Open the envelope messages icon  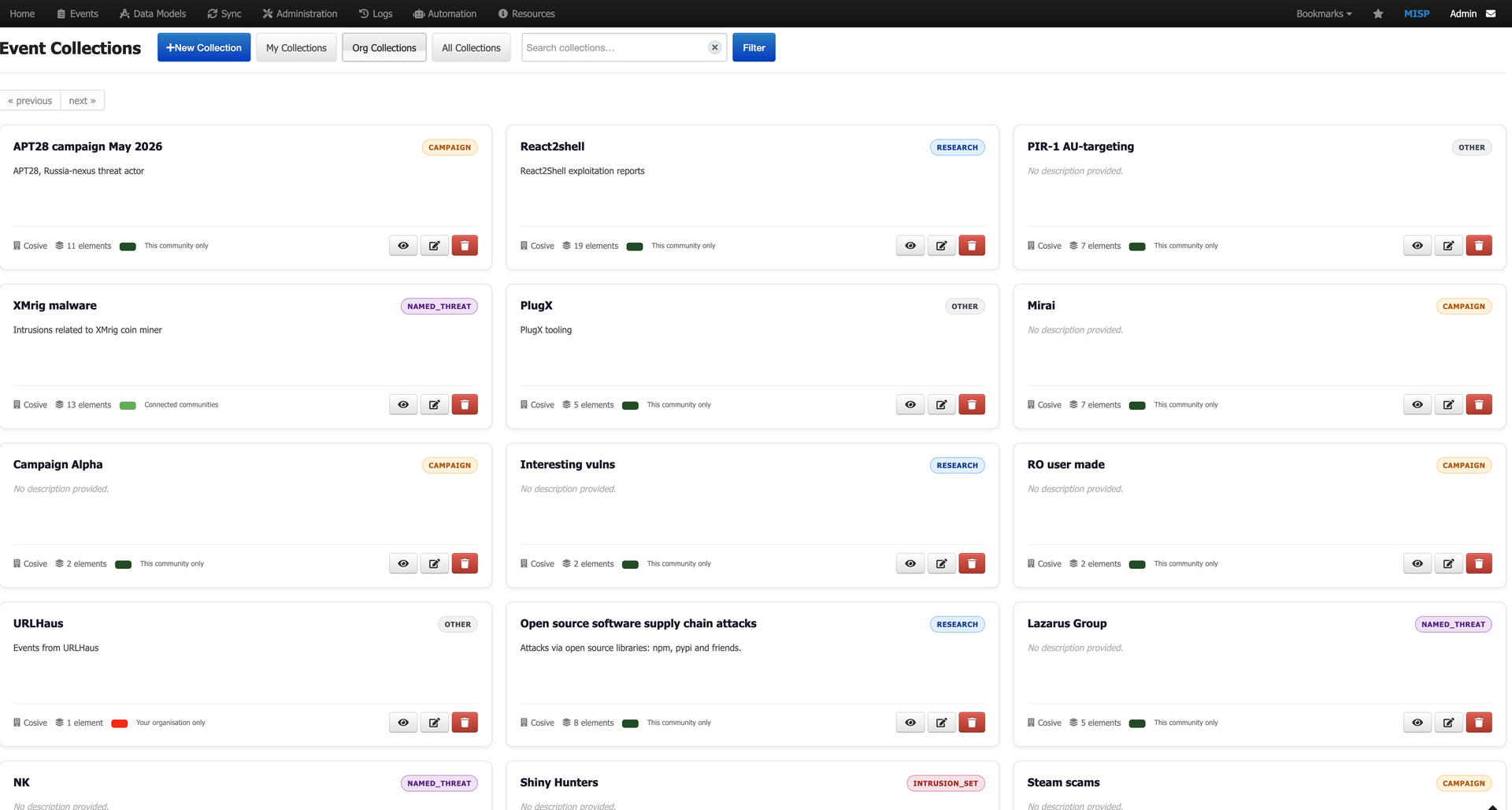click(x=1491, y=13)
